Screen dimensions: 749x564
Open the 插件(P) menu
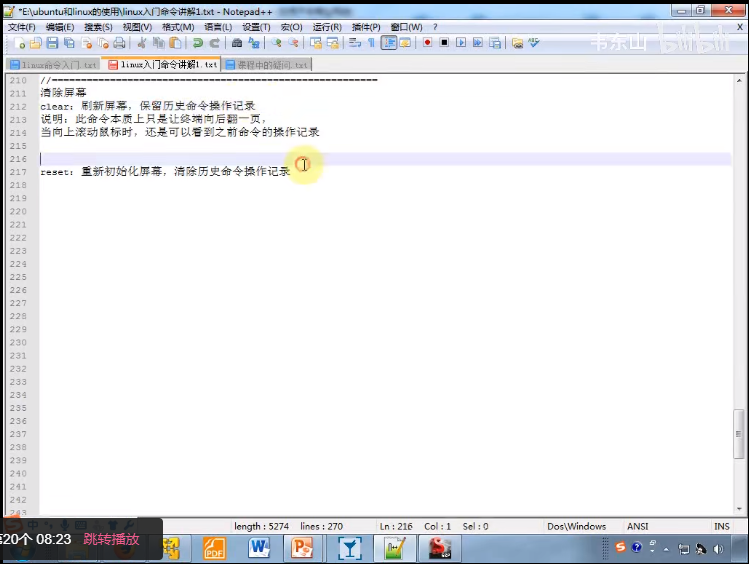click(x=366, y=27)
